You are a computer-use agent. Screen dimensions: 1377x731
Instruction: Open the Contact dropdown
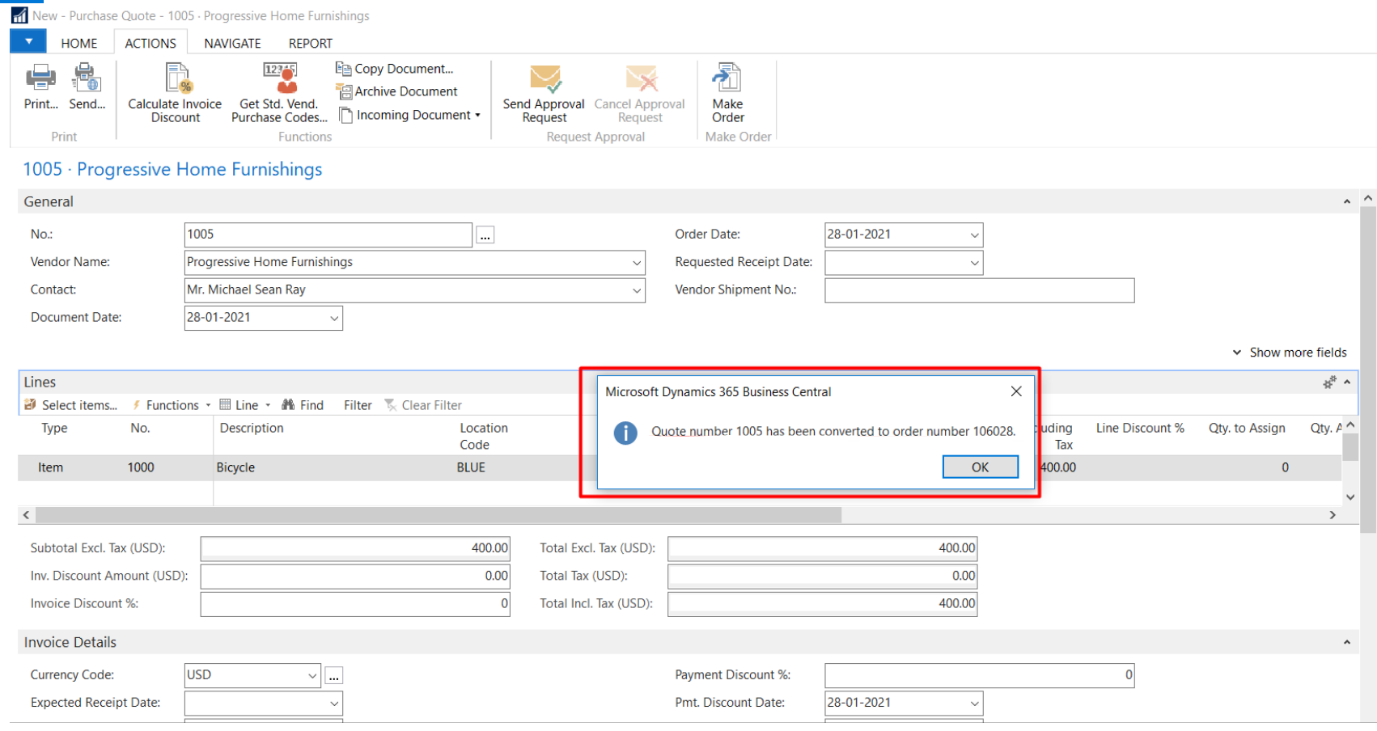click(637, 291)
